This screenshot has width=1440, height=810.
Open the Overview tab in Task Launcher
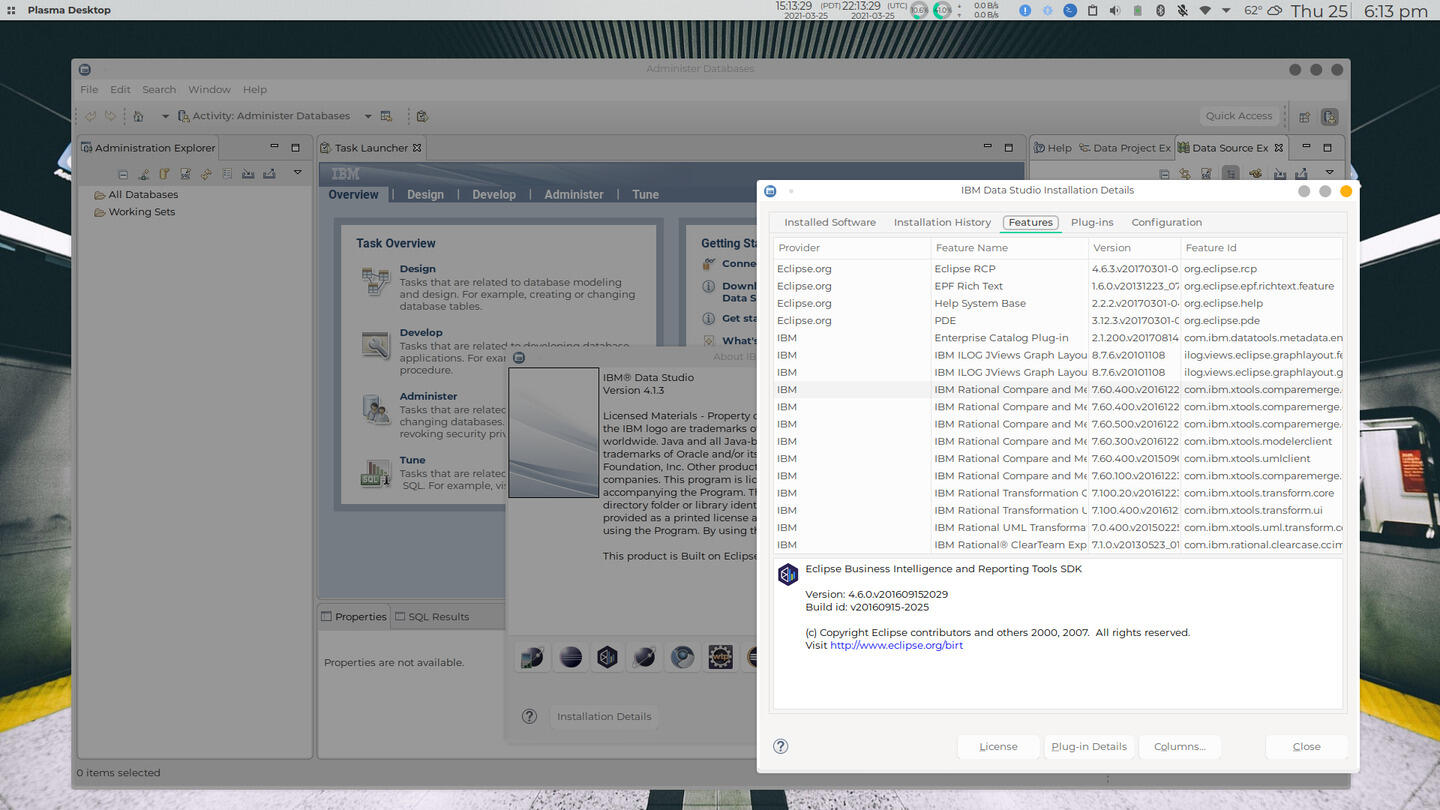pyautogui.click(x=353, y=194)
